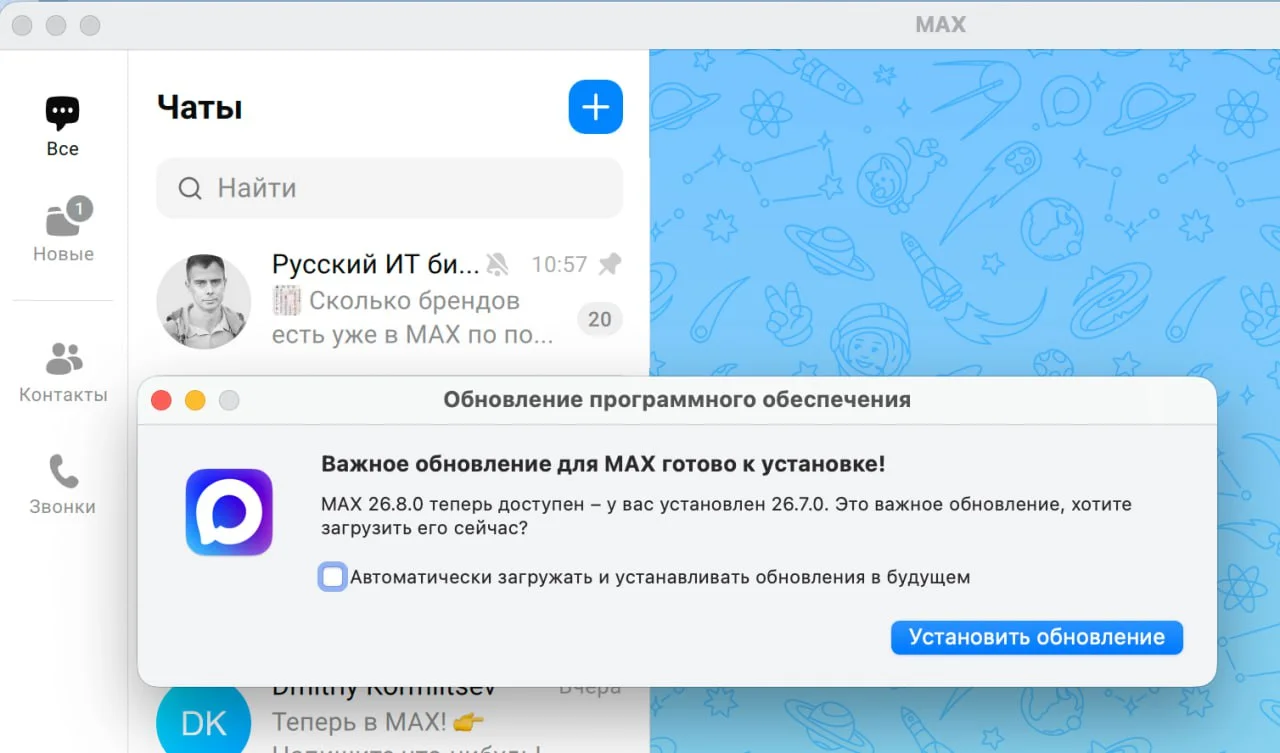Click the pin icon on Русский ИТ chat

tap(609, 264)
